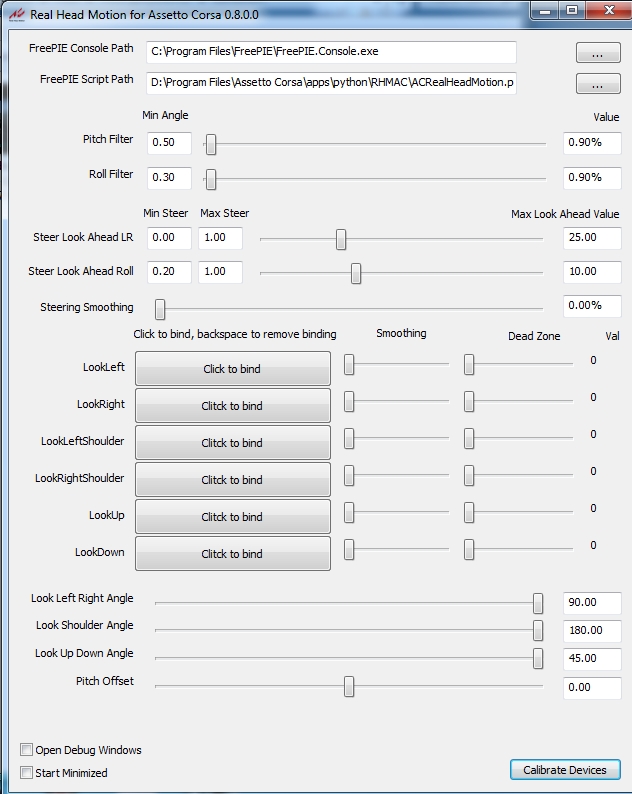Click the FreePIE Console Path text field
The height and width of the screenshot is (794, 632).
click(x=330, y=52)
